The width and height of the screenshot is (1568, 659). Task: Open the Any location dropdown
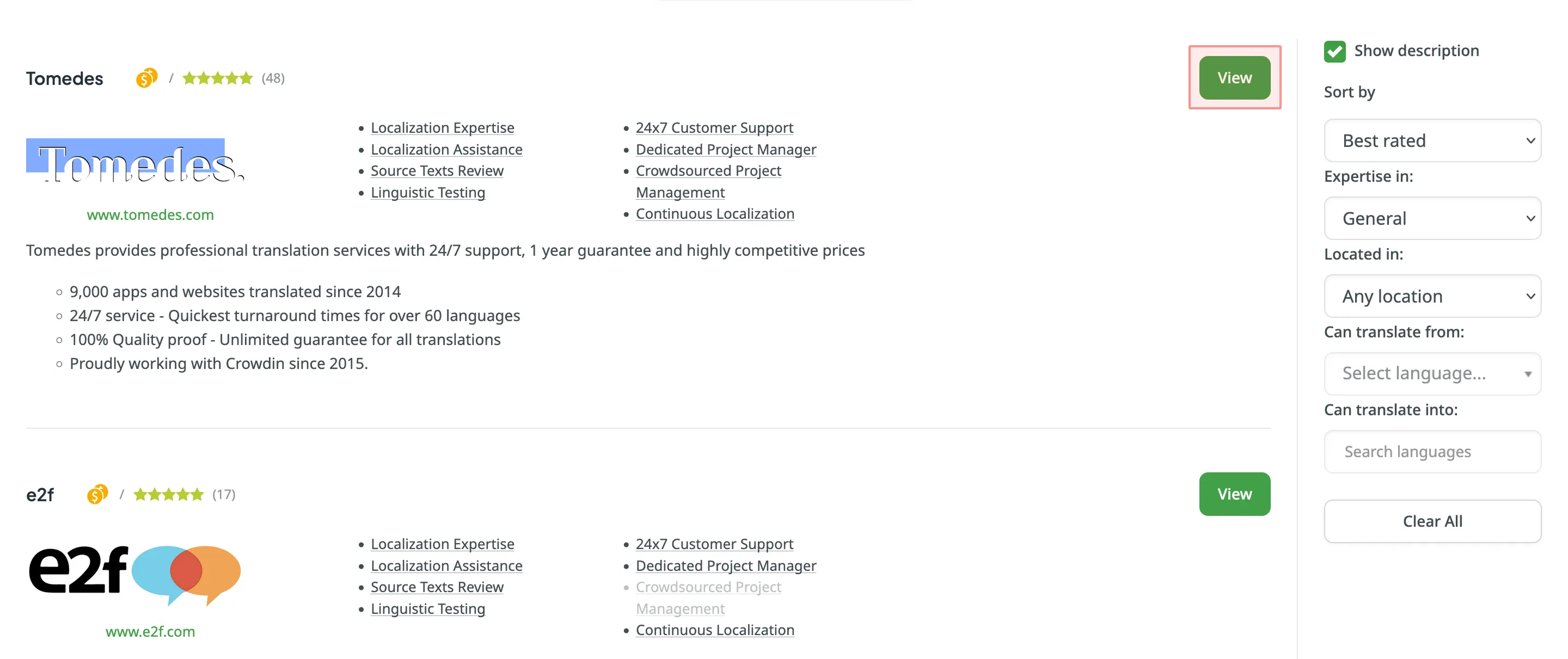tap(1432, 297)
